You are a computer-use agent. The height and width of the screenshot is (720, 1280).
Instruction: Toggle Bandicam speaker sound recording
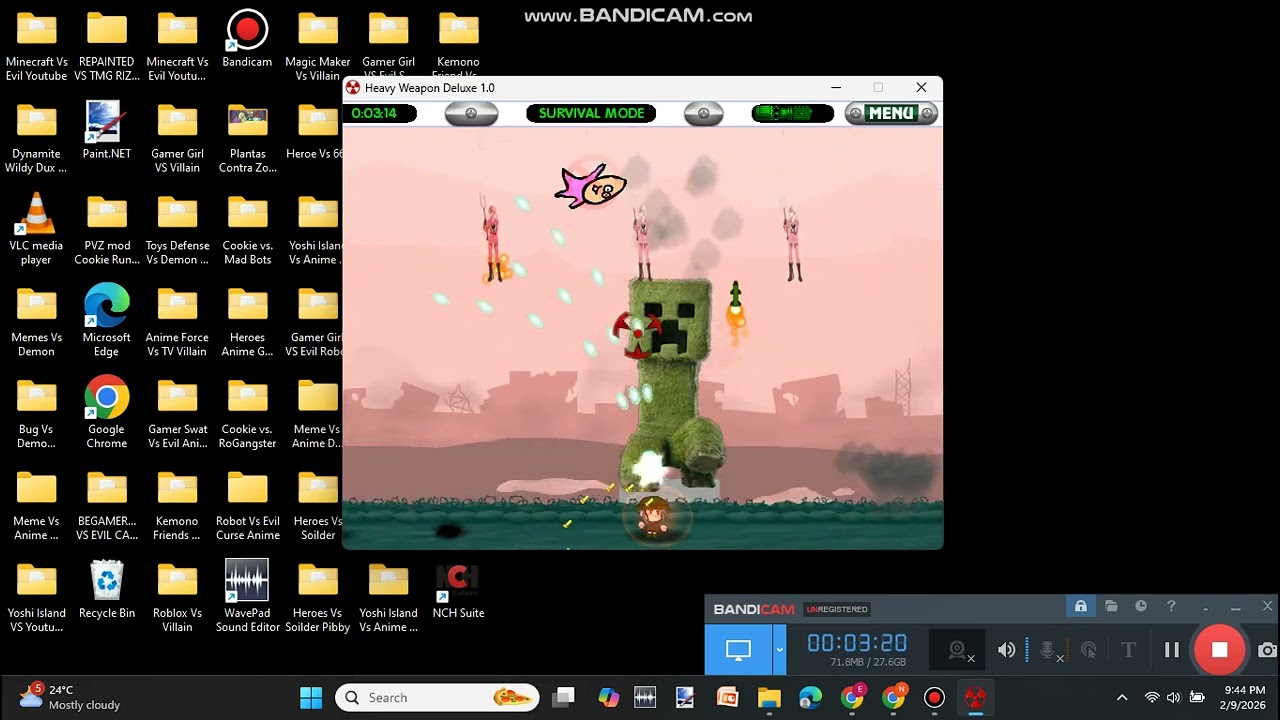pos(1006,650)
